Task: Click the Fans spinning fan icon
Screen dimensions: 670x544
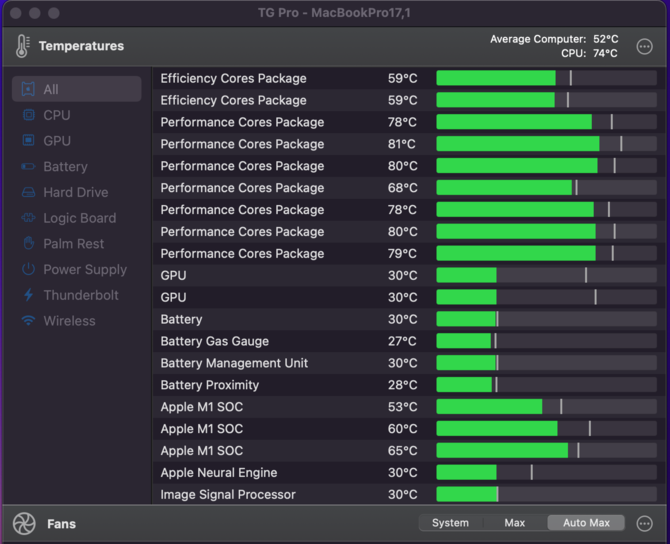Action: coord(24,523)
